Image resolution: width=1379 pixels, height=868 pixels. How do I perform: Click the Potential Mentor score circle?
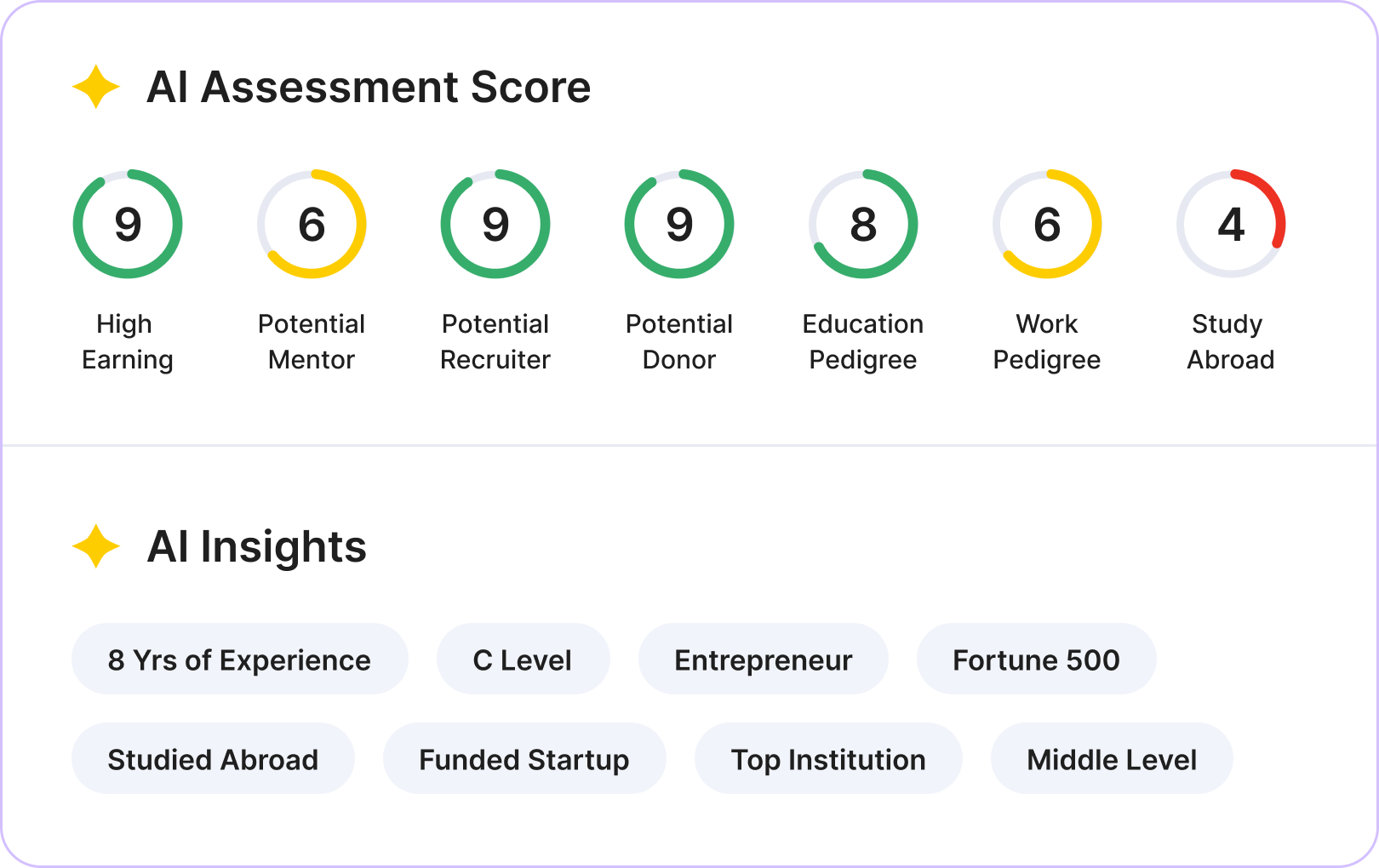(312, 224)
